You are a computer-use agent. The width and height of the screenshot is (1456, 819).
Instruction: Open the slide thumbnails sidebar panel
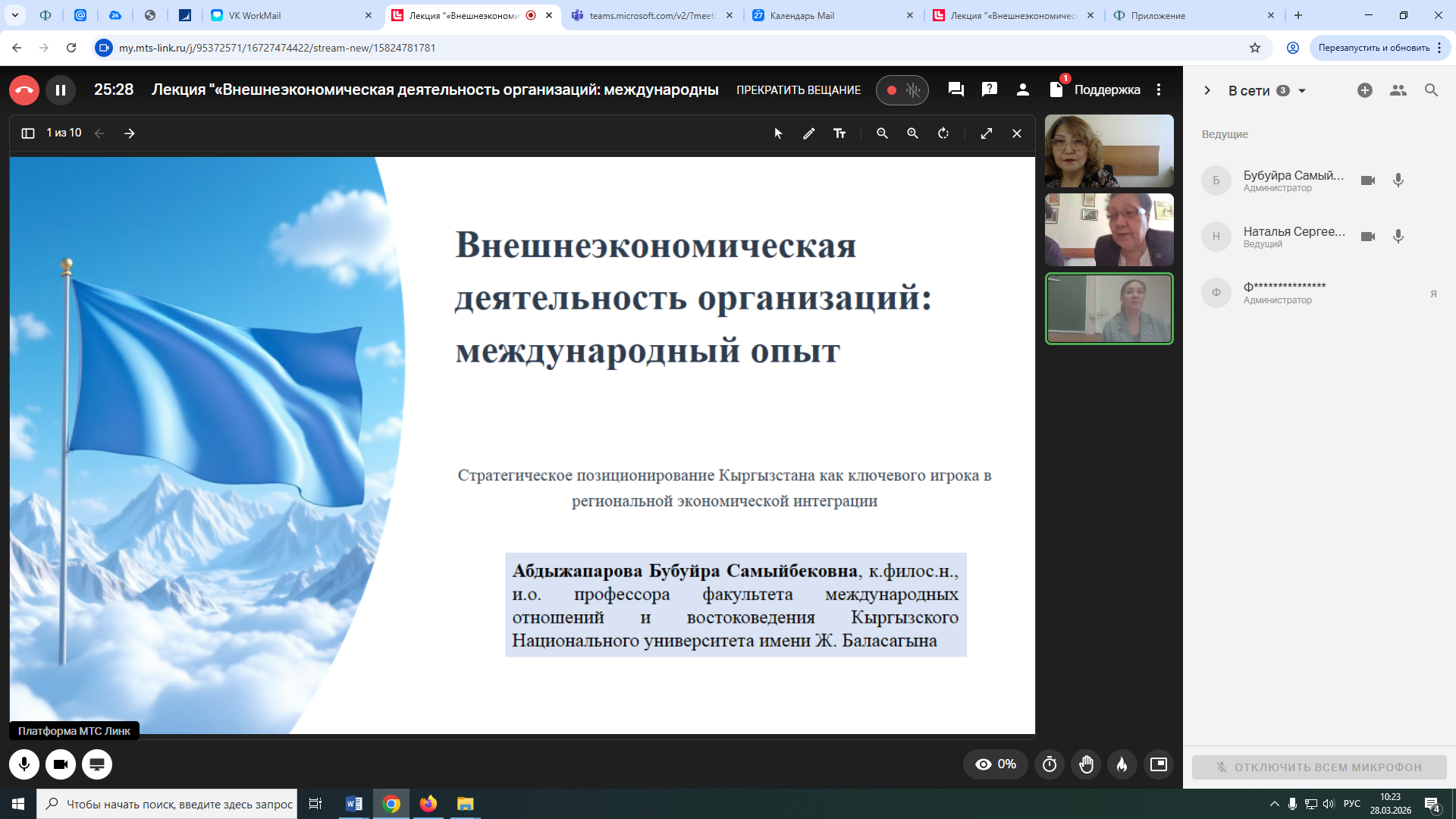28,133
